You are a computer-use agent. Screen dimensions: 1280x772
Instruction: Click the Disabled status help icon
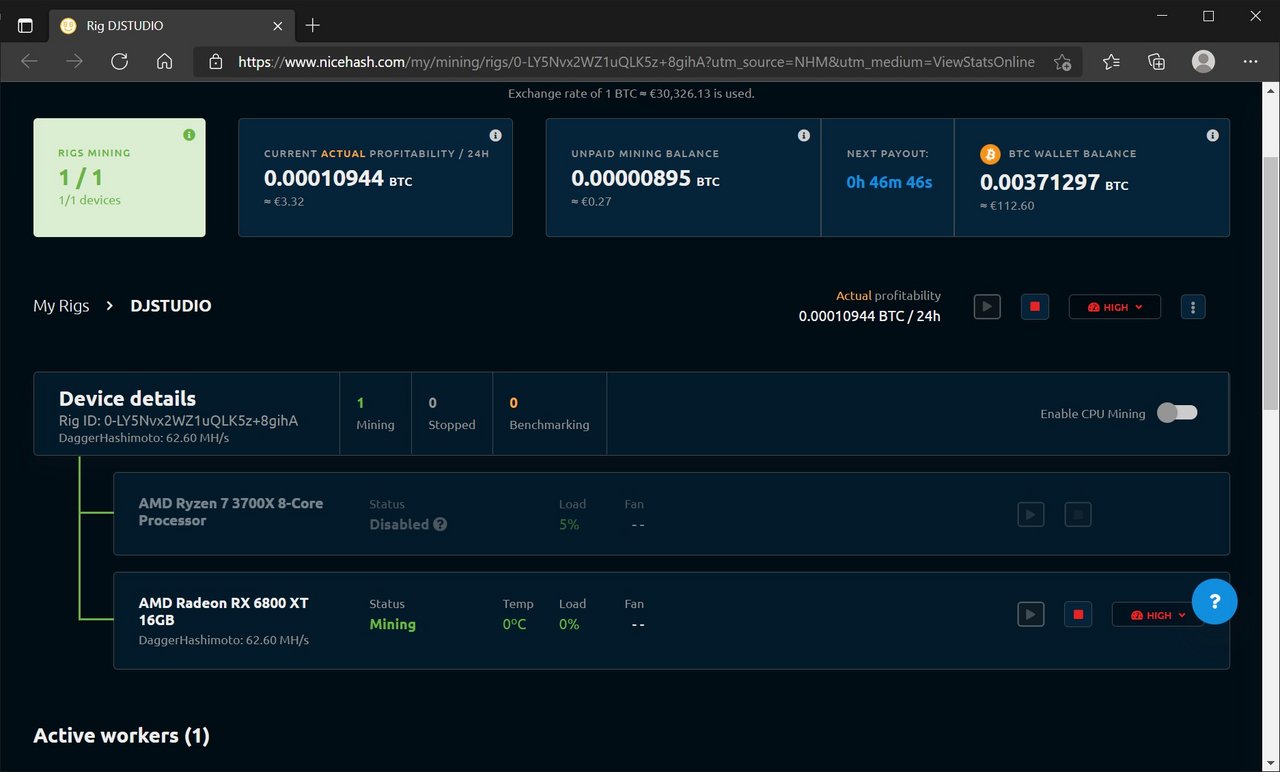(440, 524)
